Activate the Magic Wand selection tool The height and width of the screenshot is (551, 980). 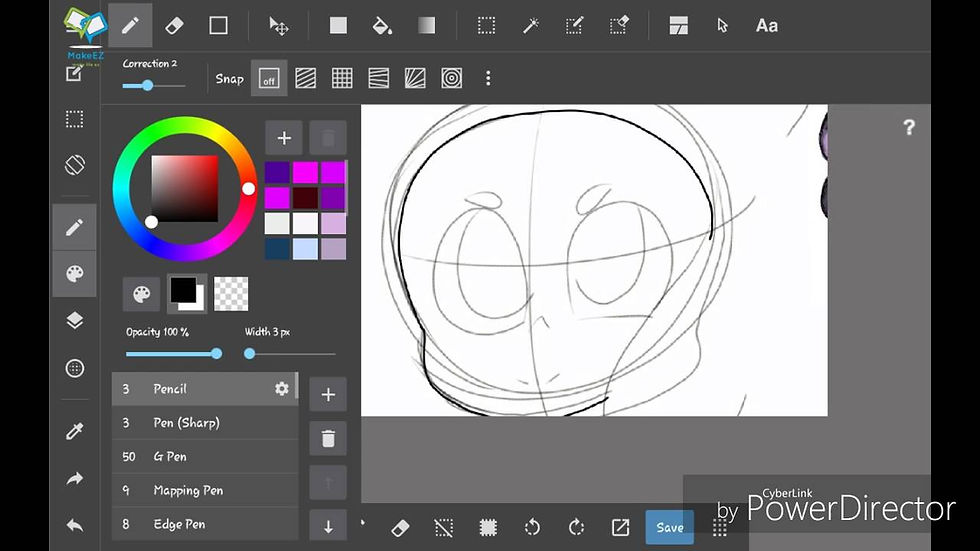point(531,26)
